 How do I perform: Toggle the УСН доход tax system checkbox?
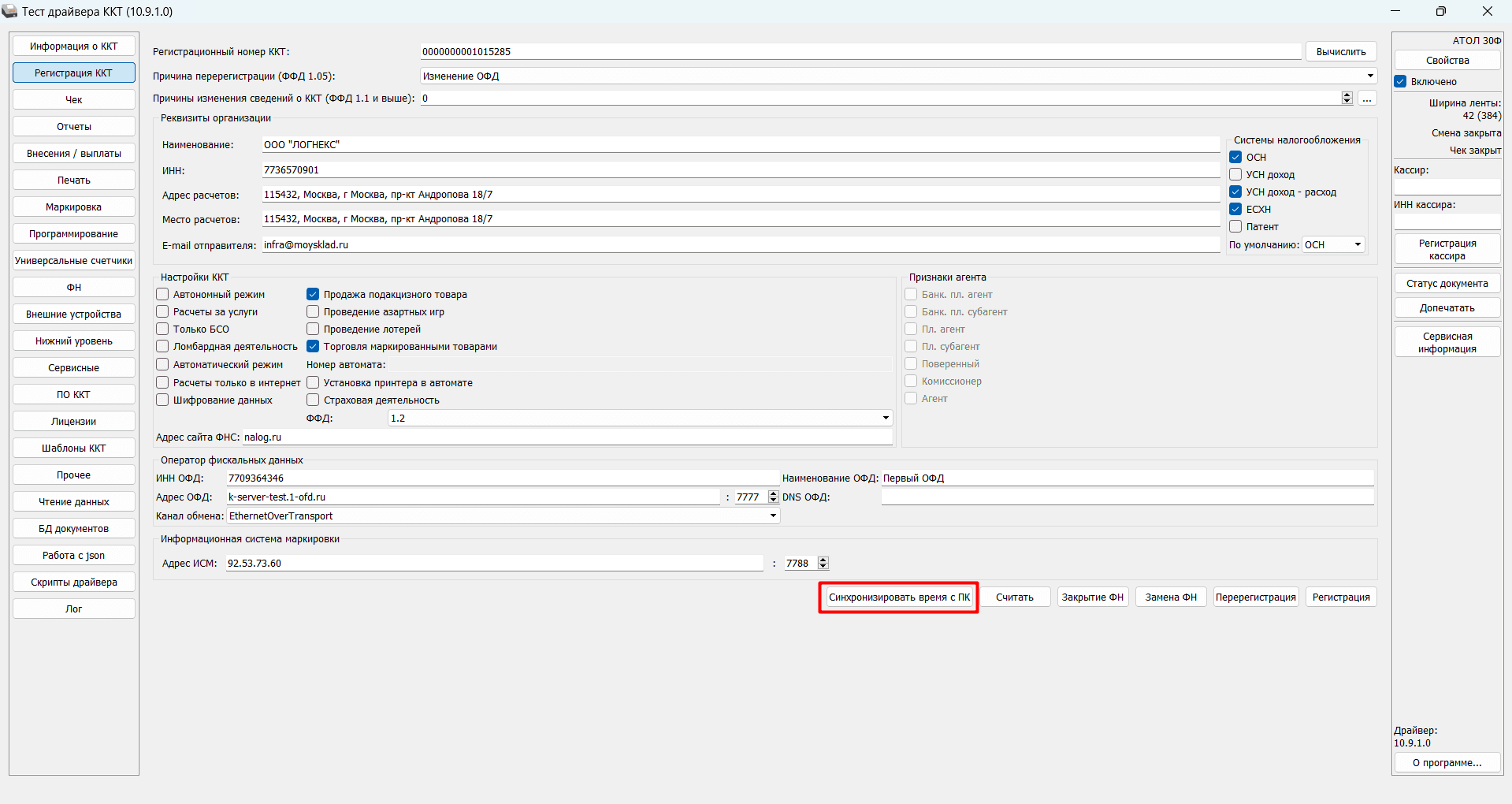point(1235,174)
